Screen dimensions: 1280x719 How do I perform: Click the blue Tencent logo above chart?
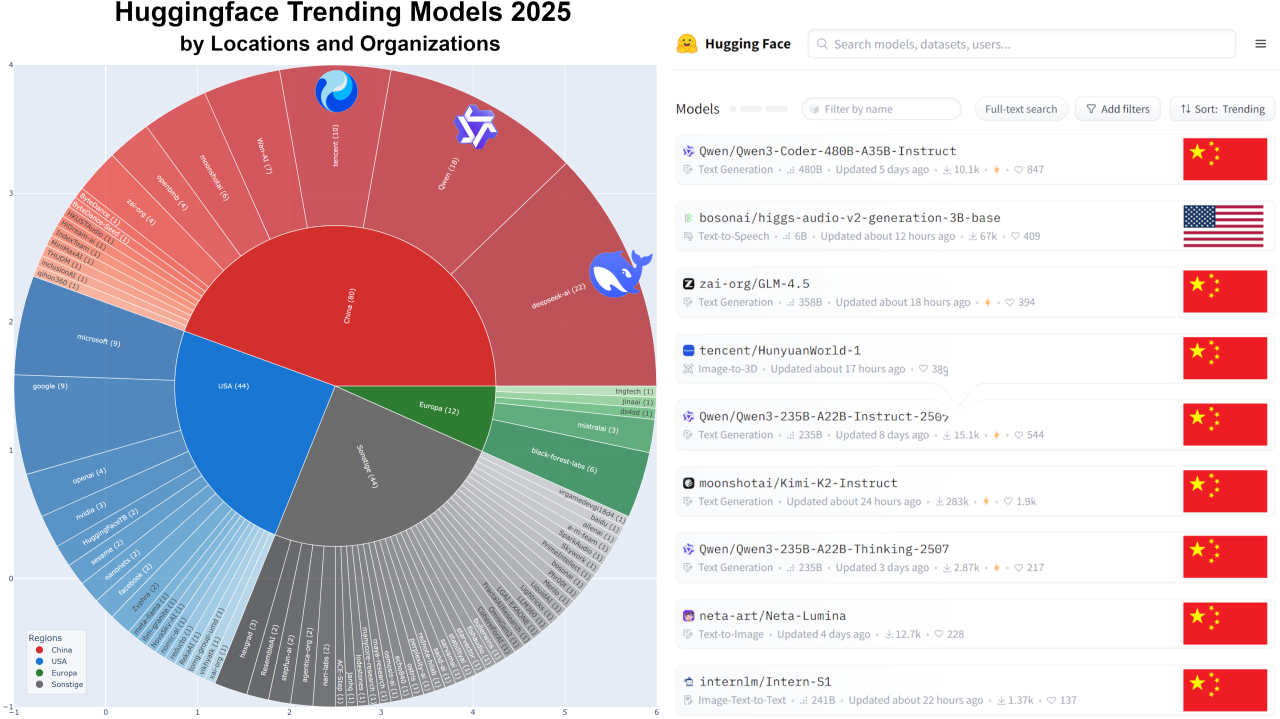pos(336,91)
